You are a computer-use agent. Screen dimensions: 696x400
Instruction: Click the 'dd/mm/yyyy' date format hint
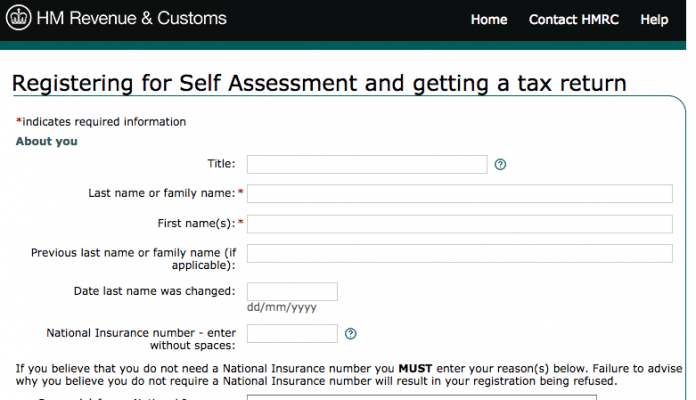pos(282,307)
